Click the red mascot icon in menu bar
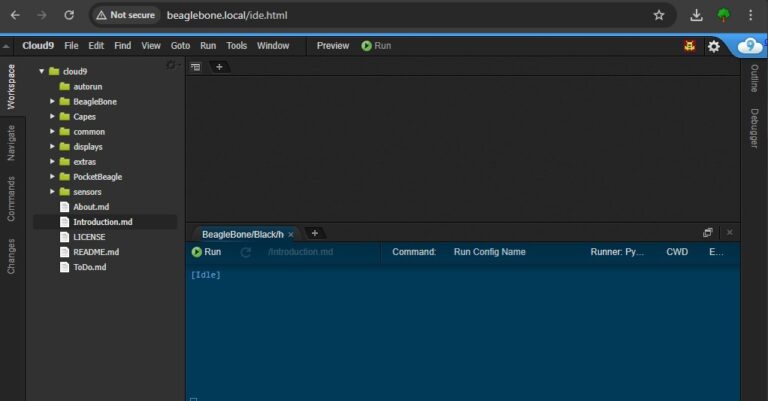The height and width of the screenshot is (401, 768). point(690,46)
